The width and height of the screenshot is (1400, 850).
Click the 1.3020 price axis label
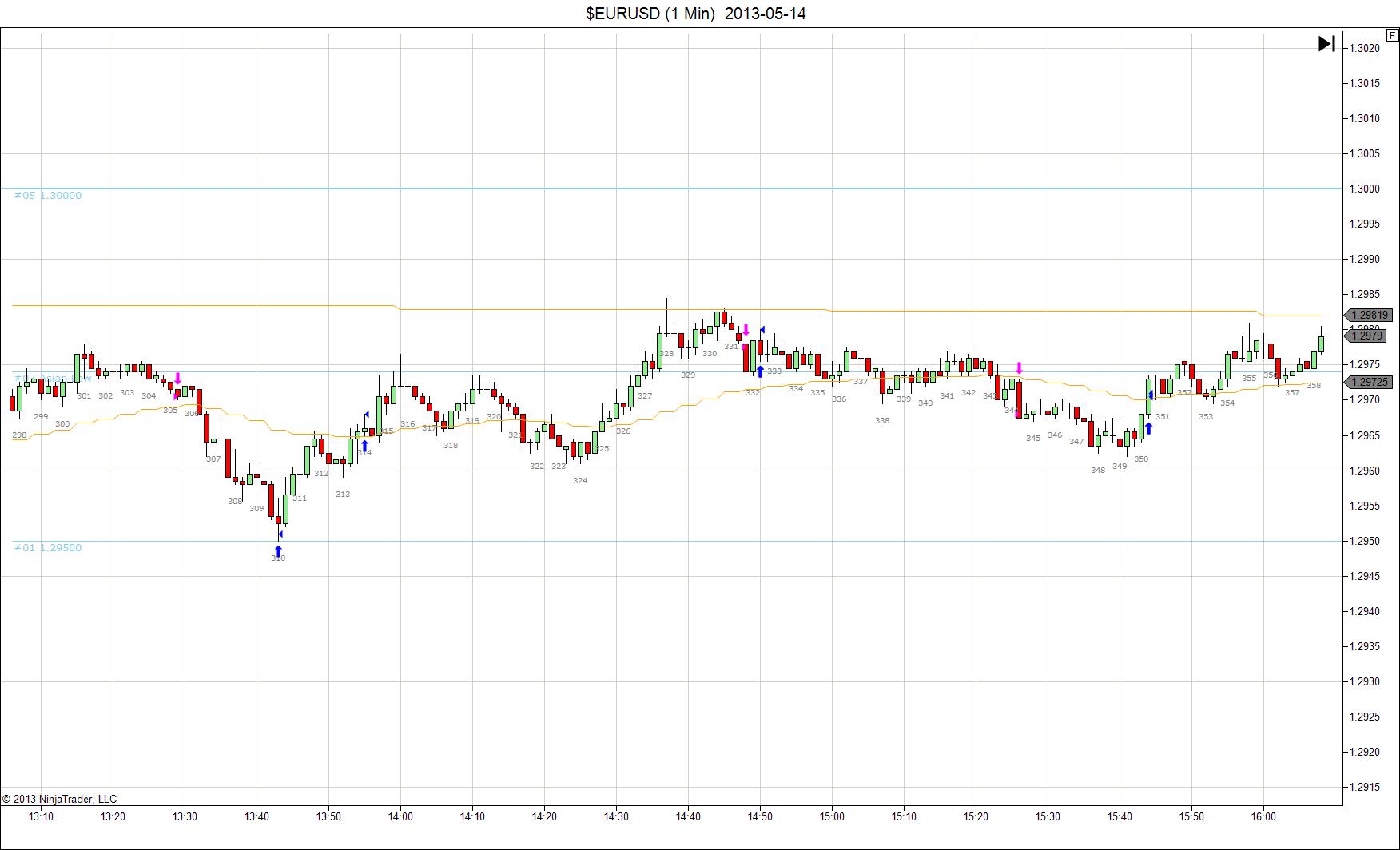coord(1365,49)
